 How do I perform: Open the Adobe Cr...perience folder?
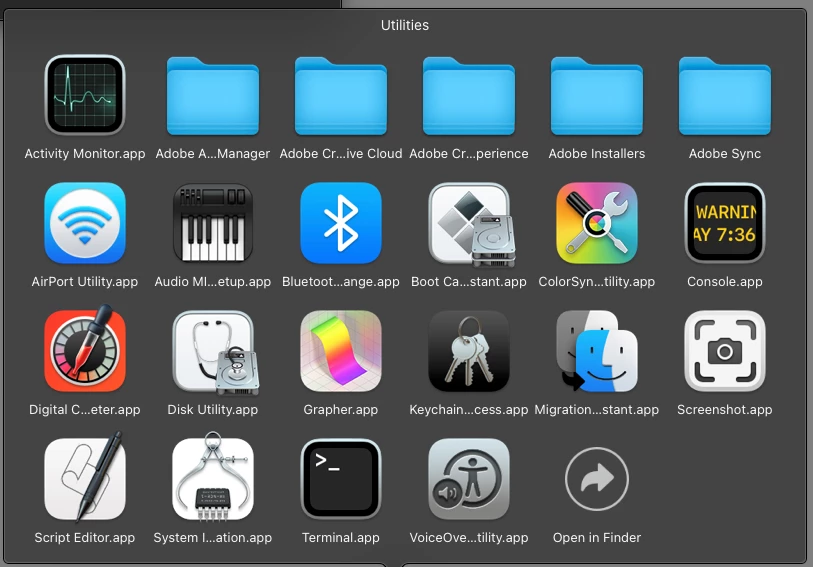point(469,96)
